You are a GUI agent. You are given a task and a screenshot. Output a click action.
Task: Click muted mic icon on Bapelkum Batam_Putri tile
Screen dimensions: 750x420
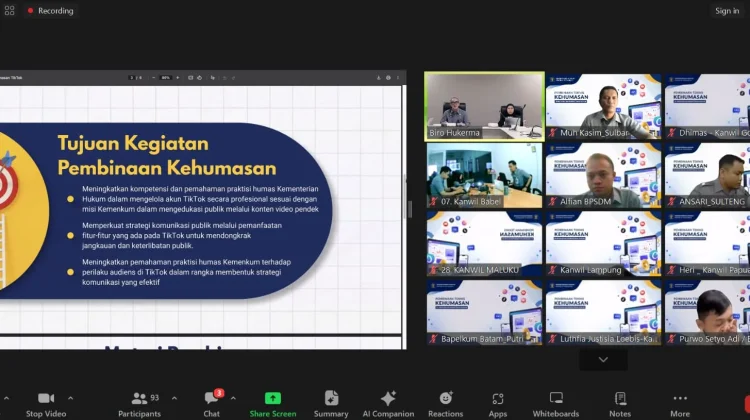click(x=433, y=339)
